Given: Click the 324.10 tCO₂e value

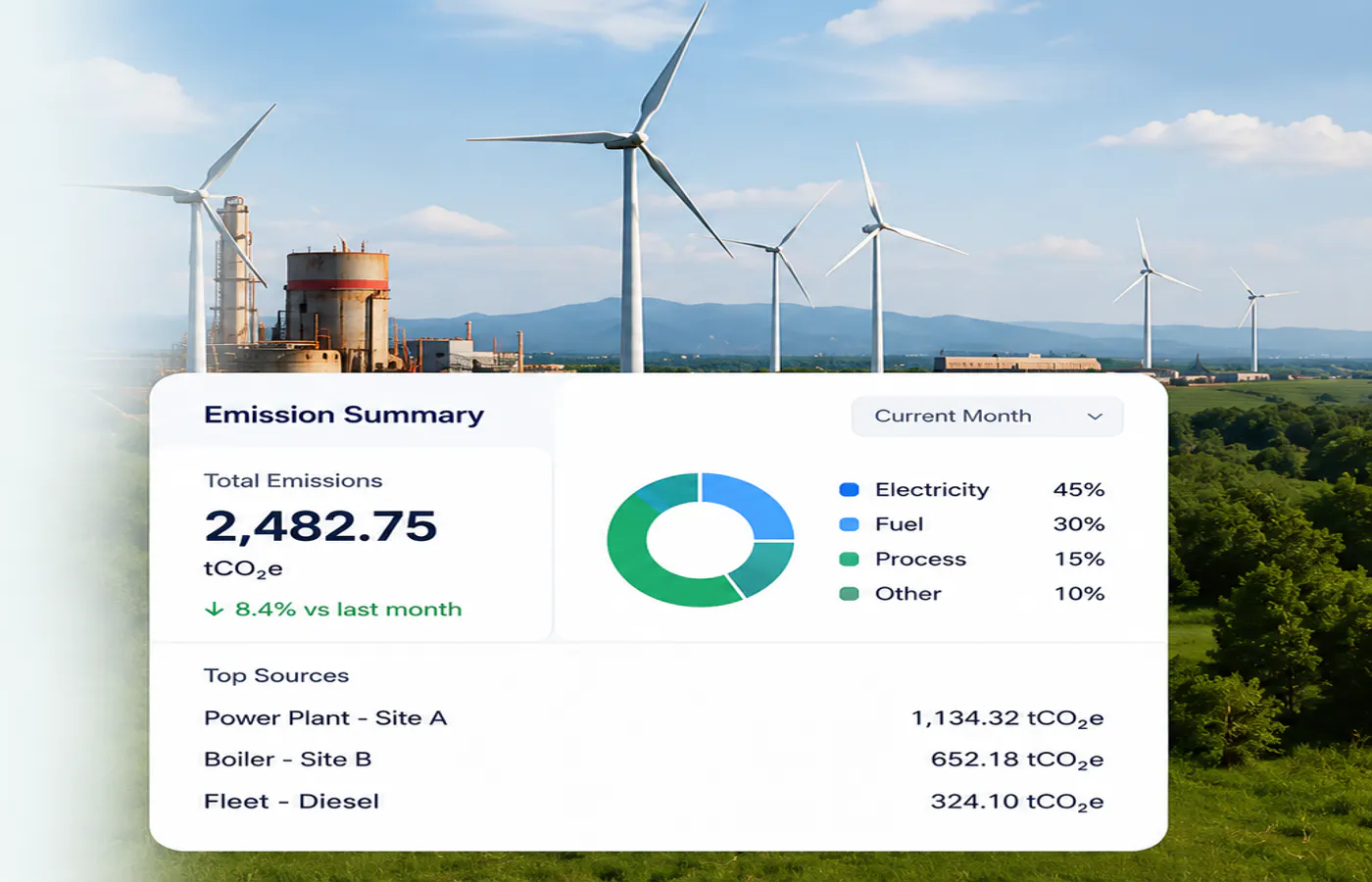Looking at the screenshot, I should pyautogui.click(x=1017, y=803).
